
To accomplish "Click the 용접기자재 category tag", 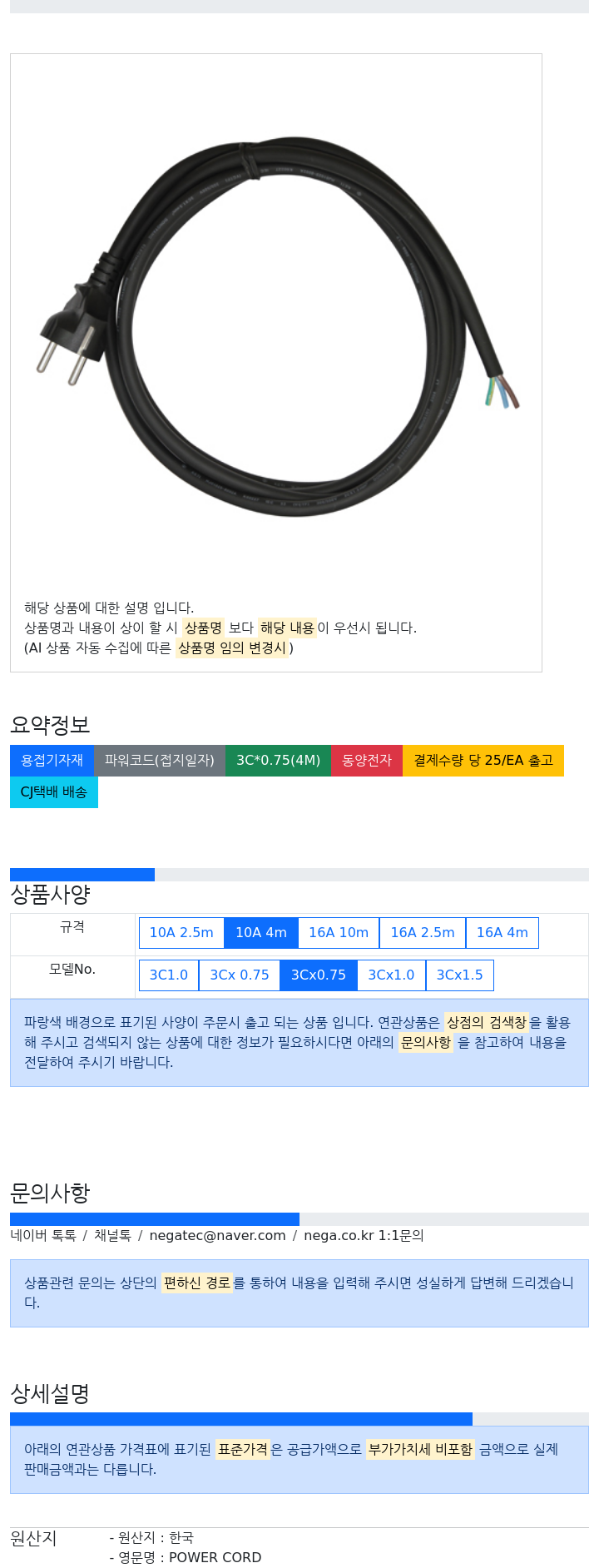I will 52,761.
